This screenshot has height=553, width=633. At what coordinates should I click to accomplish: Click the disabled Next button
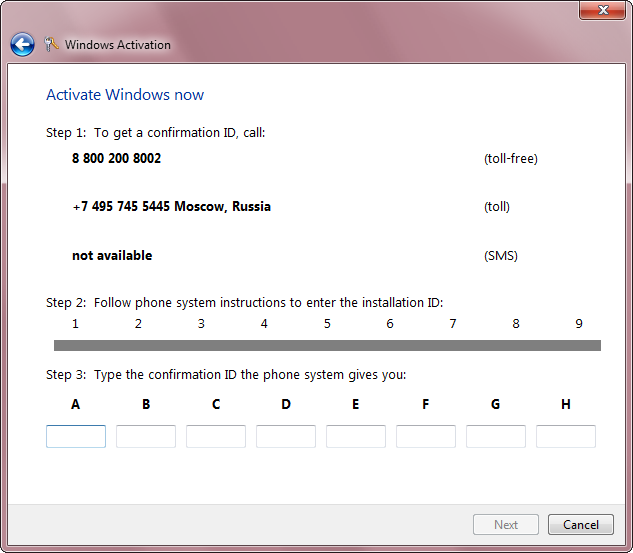505,524
